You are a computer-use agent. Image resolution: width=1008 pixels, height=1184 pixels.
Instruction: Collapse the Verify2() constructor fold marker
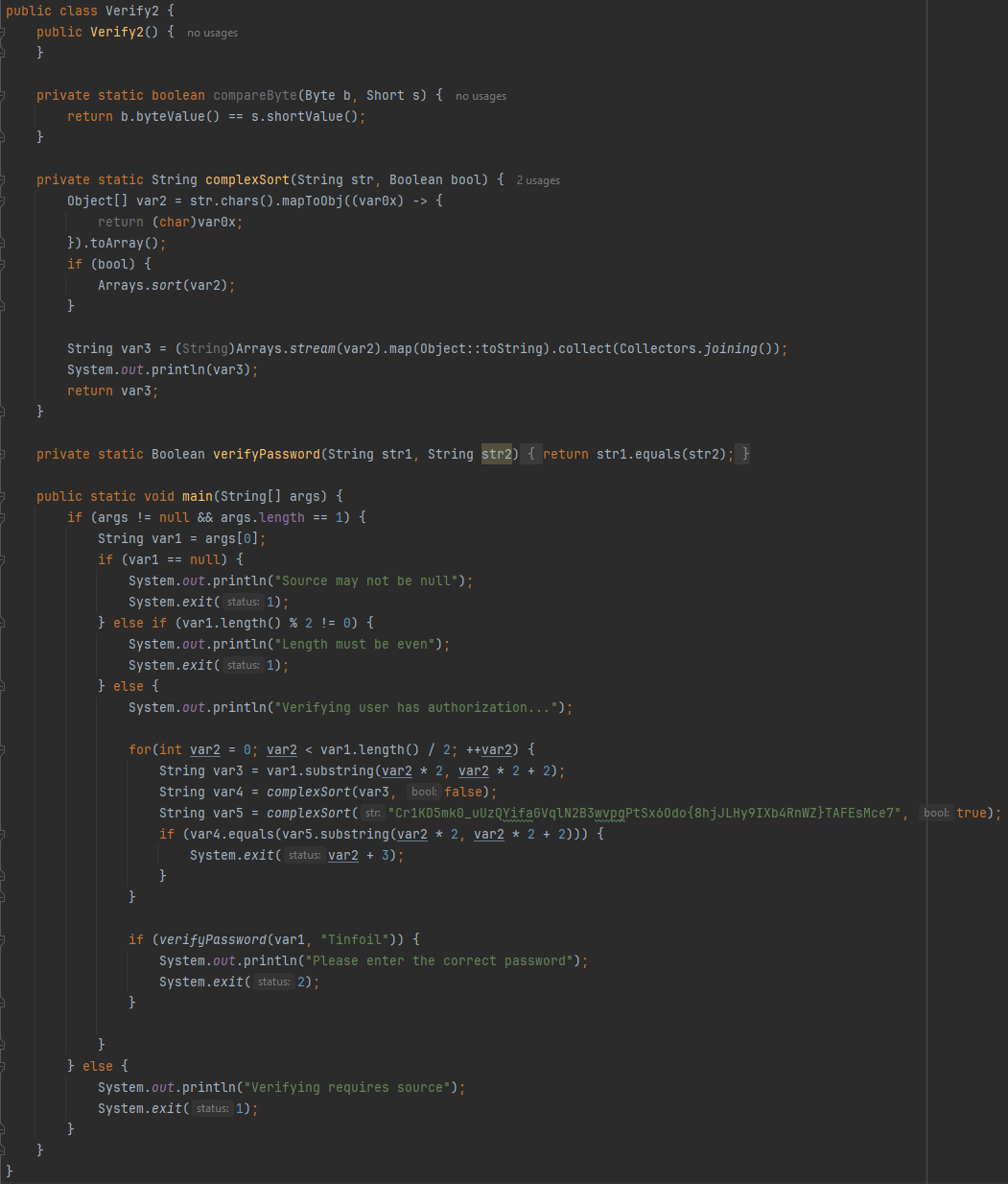pyautogui.click(x=3, y=32)
